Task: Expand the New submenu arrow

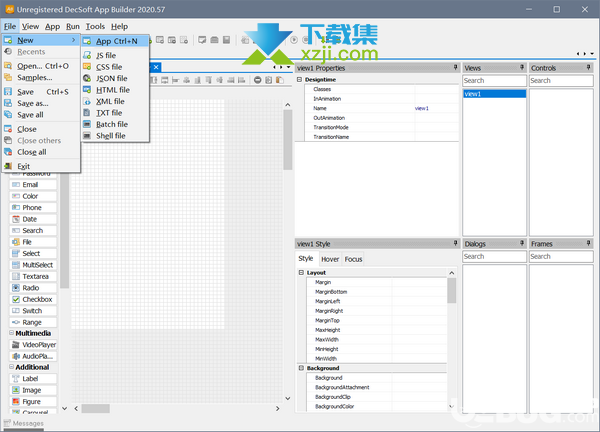Action: (73, 40)
